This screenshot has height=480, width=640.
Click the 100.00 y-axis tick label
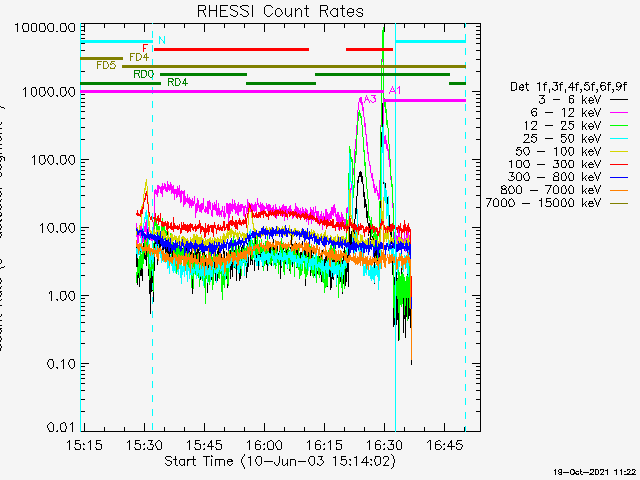[53, 160]
